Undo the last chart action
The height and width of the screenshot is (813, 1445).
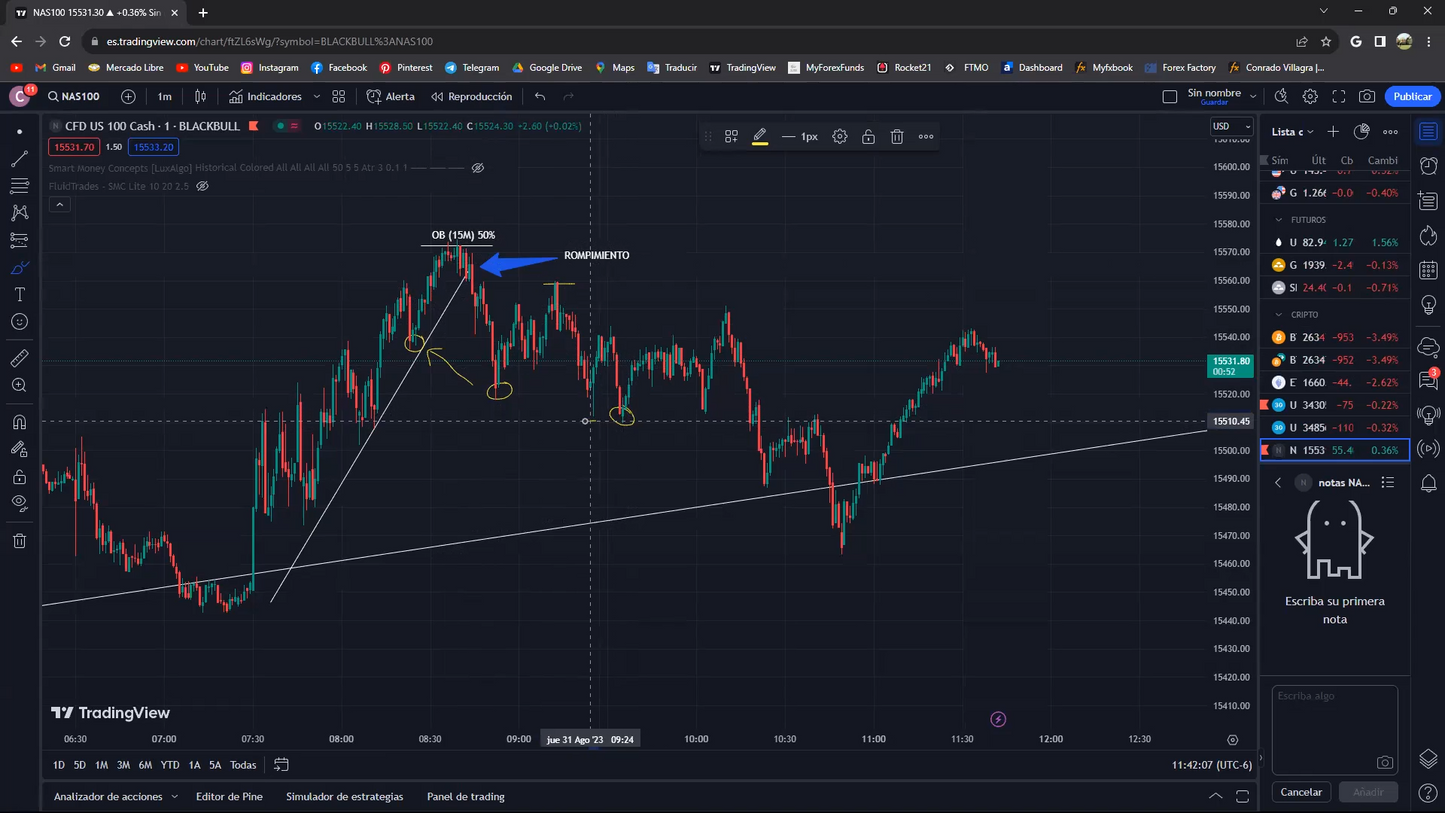[540, 97]
